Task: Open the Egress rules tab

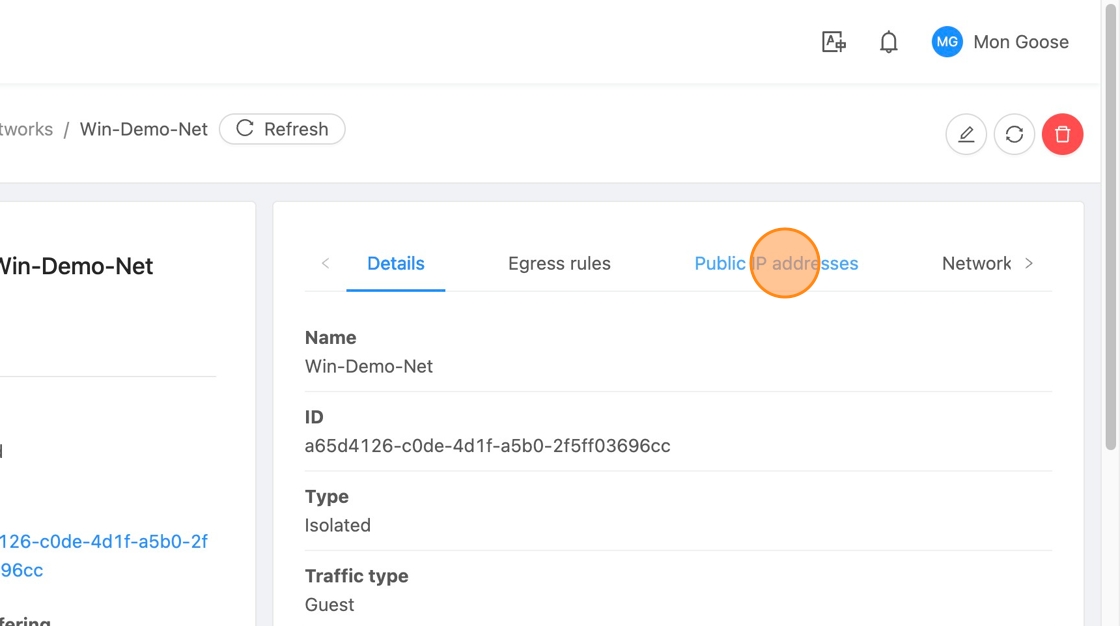Action: tap(559, 264)
